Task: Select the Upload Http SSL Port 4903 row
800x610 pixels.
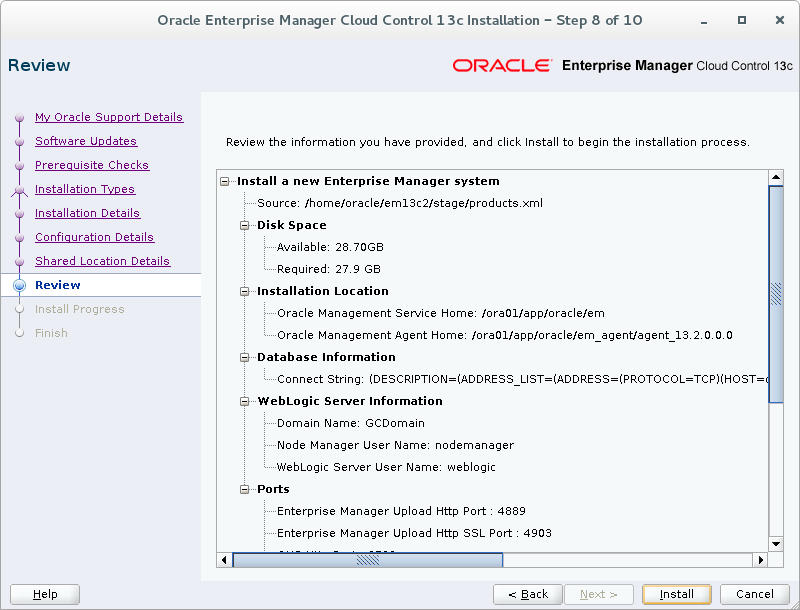Action: 414,533
